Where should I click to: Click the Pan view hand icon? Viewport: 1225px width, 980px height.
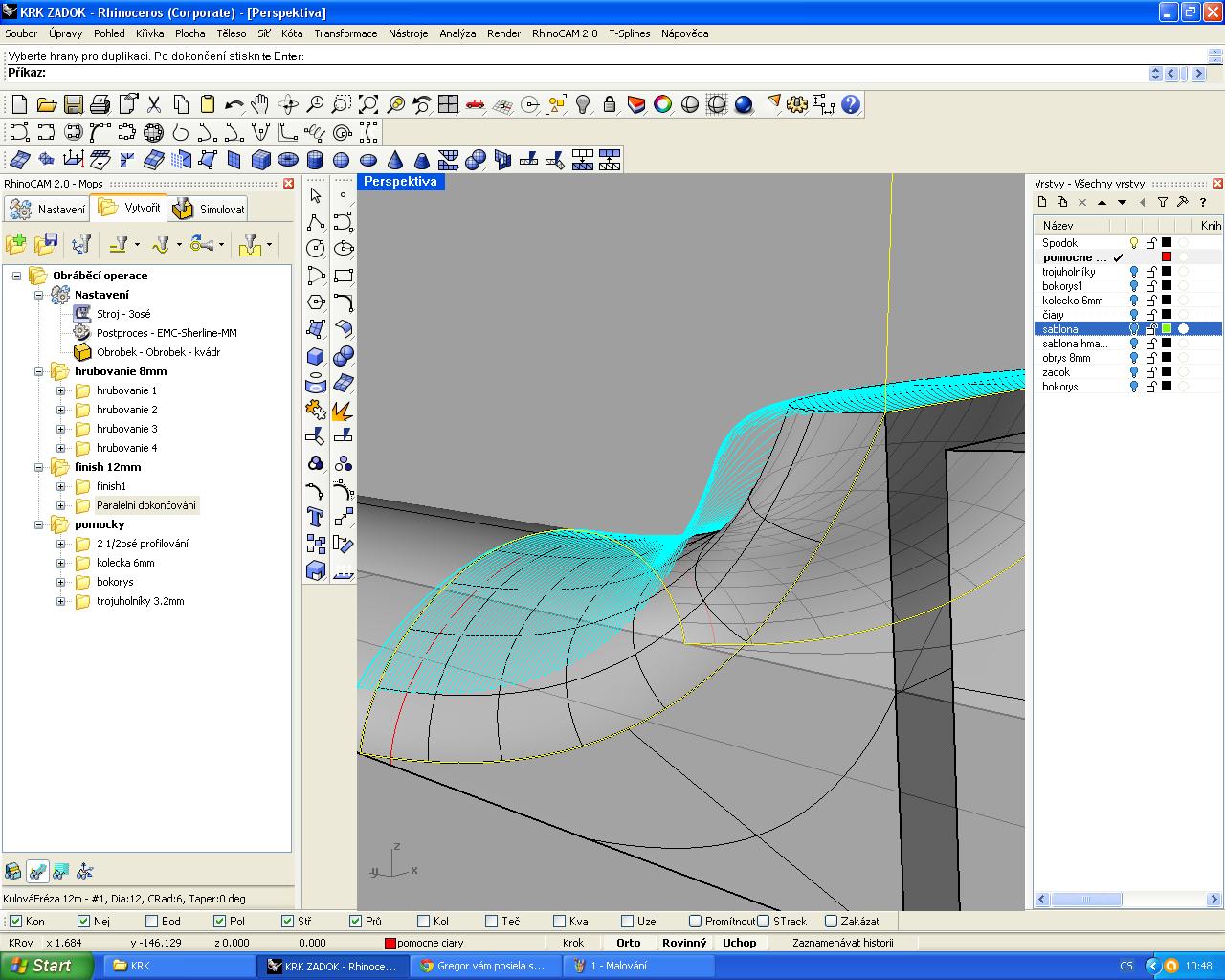tap(260, 104)
